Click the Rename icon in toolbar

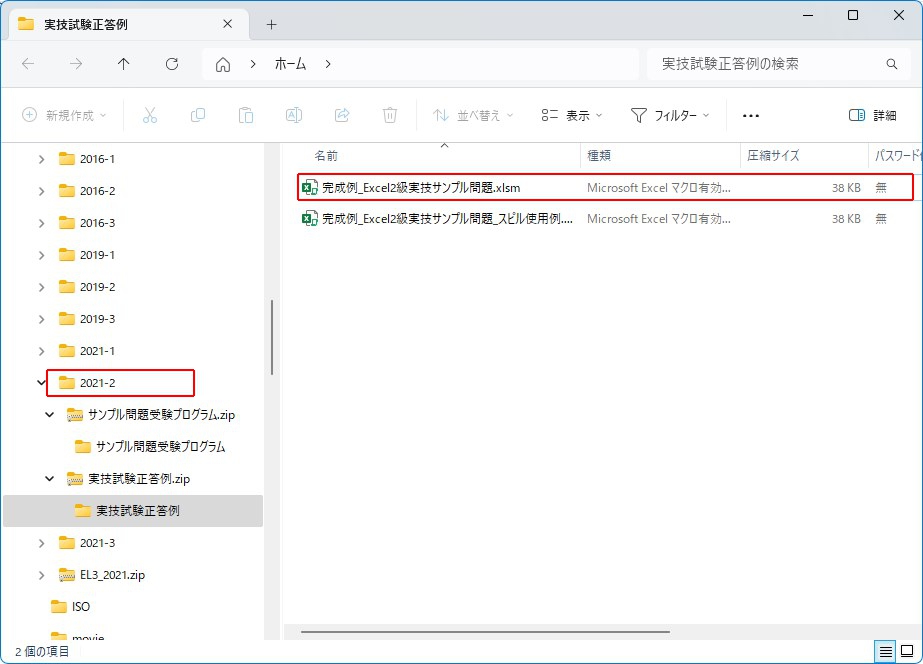(x=294, y=115)
